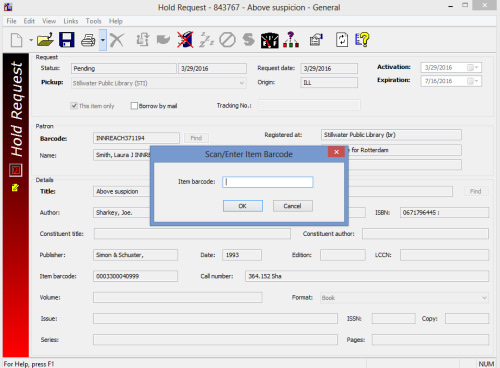Click the circle-slash cancel icon
This screenshot has height=368, width=500.
[227, 40]
